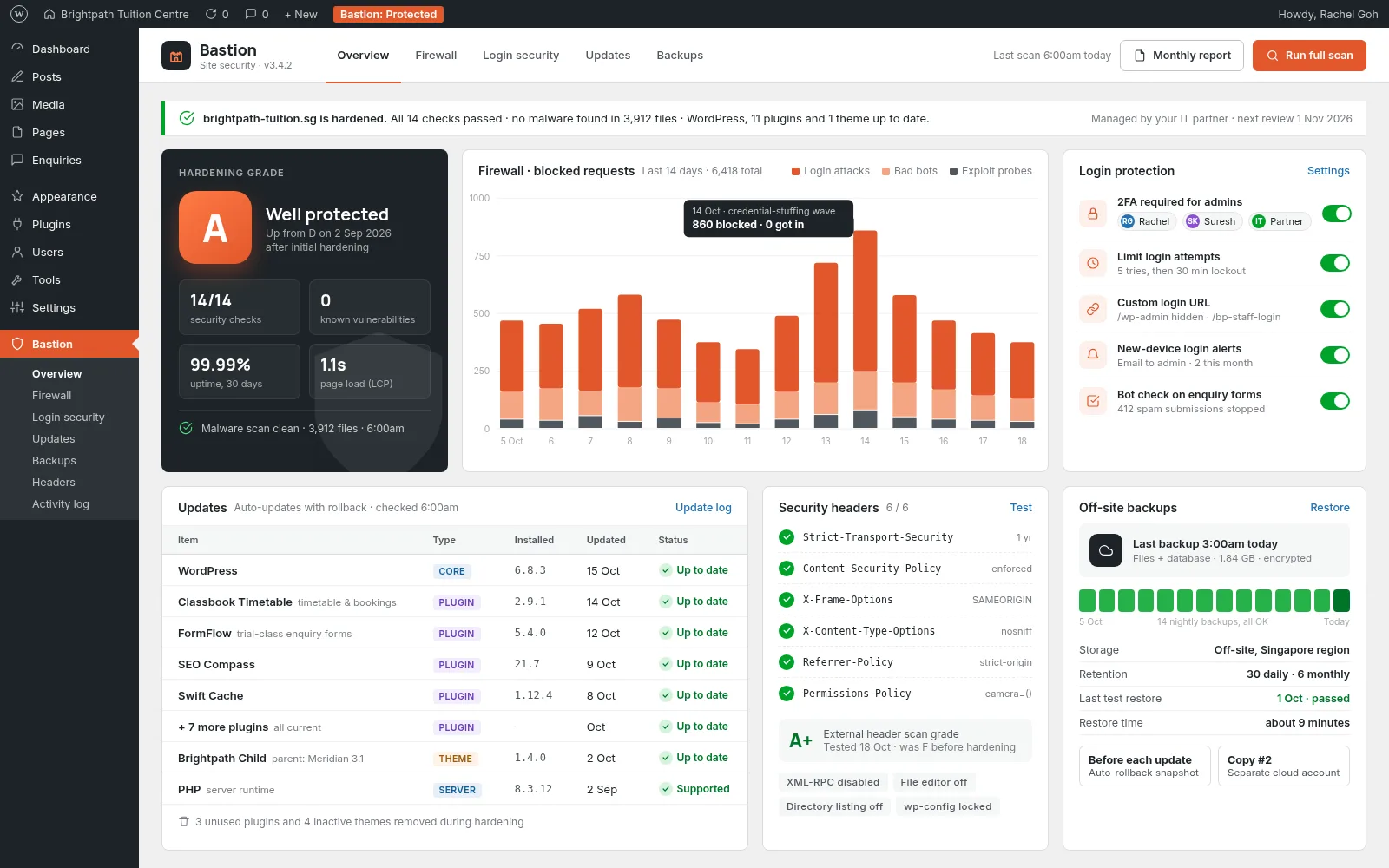Viewport: 1389px width, 868px height.
Task: Open Login protection Settings link
Action: (1328, 171)
